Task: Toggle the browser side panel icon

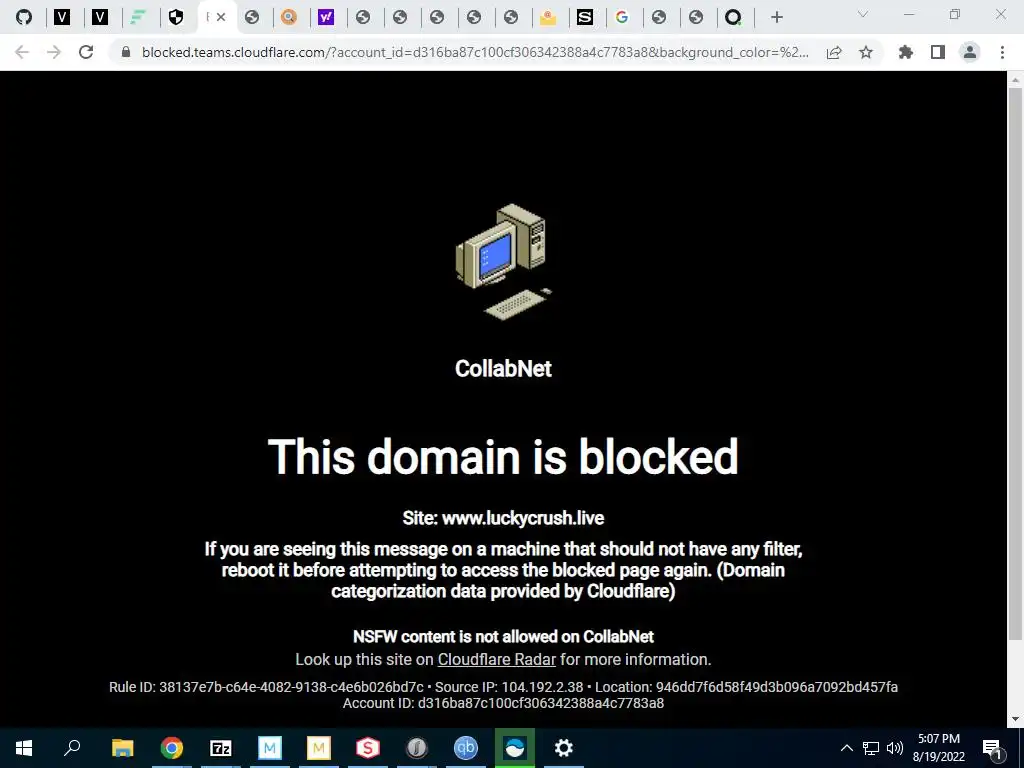Action: (938, 52)
